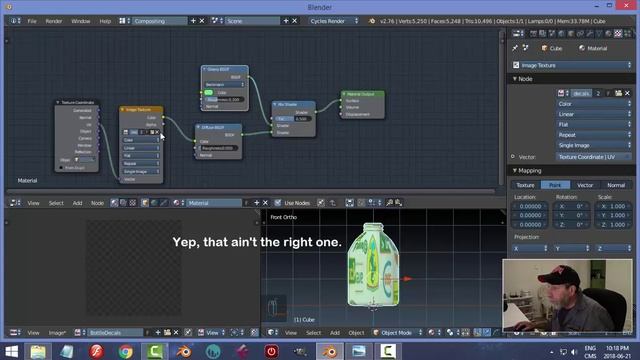Screen dimensions: 640x360
Task: Adjust the Mix Shader Fac slider
Action: (293, 119)
